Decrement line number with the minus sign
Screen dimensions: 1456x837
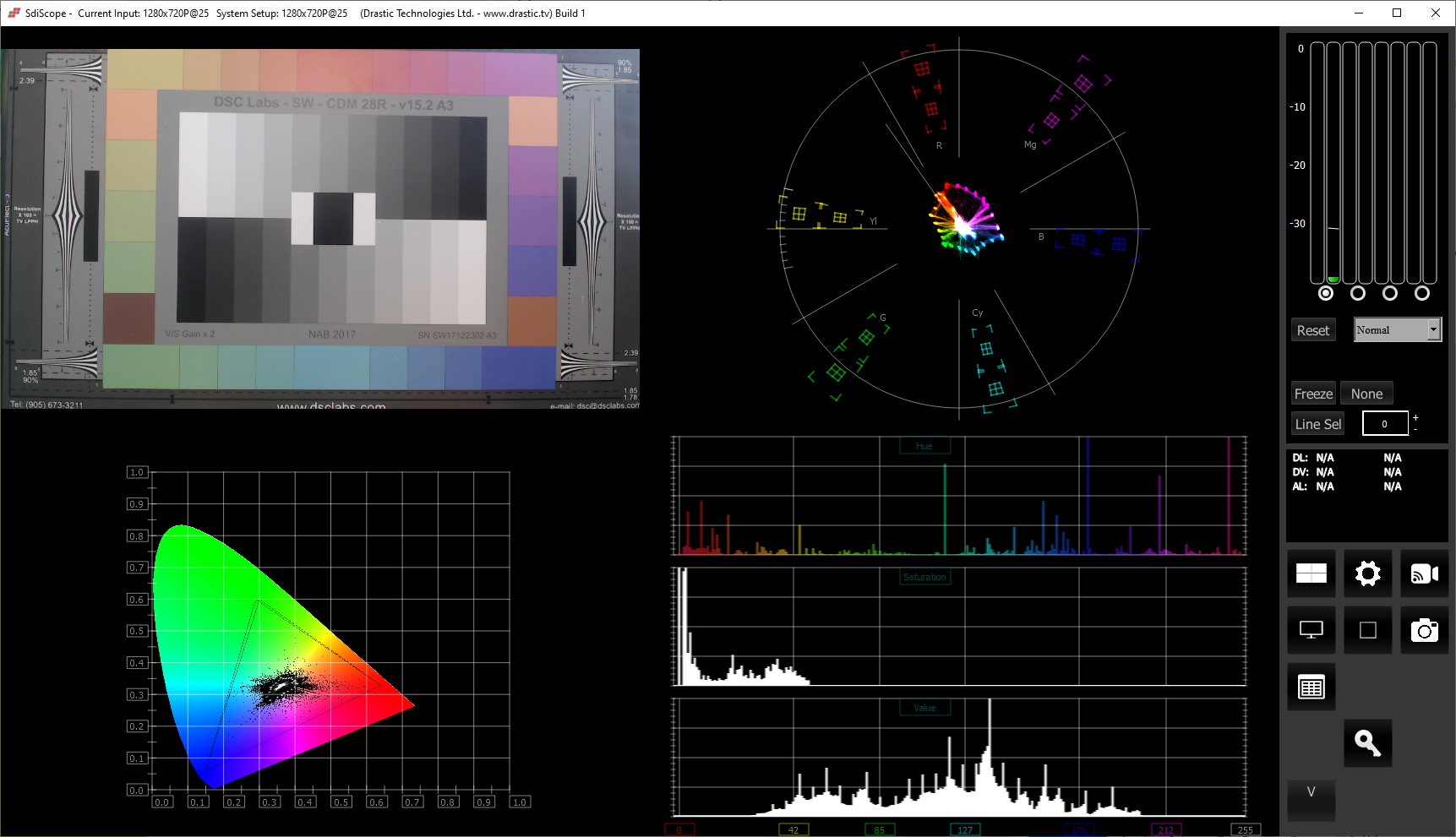[1416, 430]
